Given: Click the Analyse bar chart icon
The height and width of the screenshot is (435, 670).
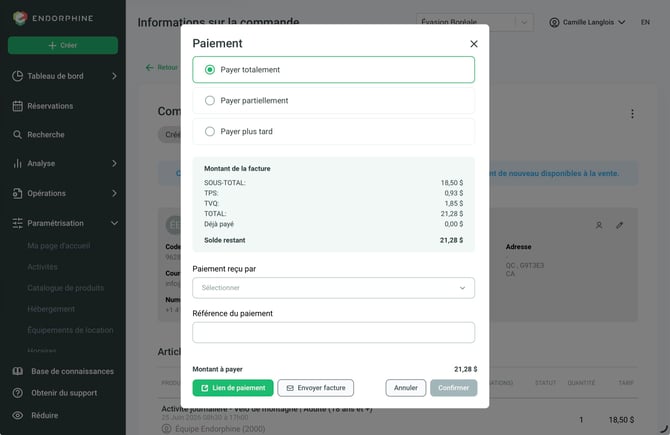Looking at the screenshot, I should click(18, 163).
